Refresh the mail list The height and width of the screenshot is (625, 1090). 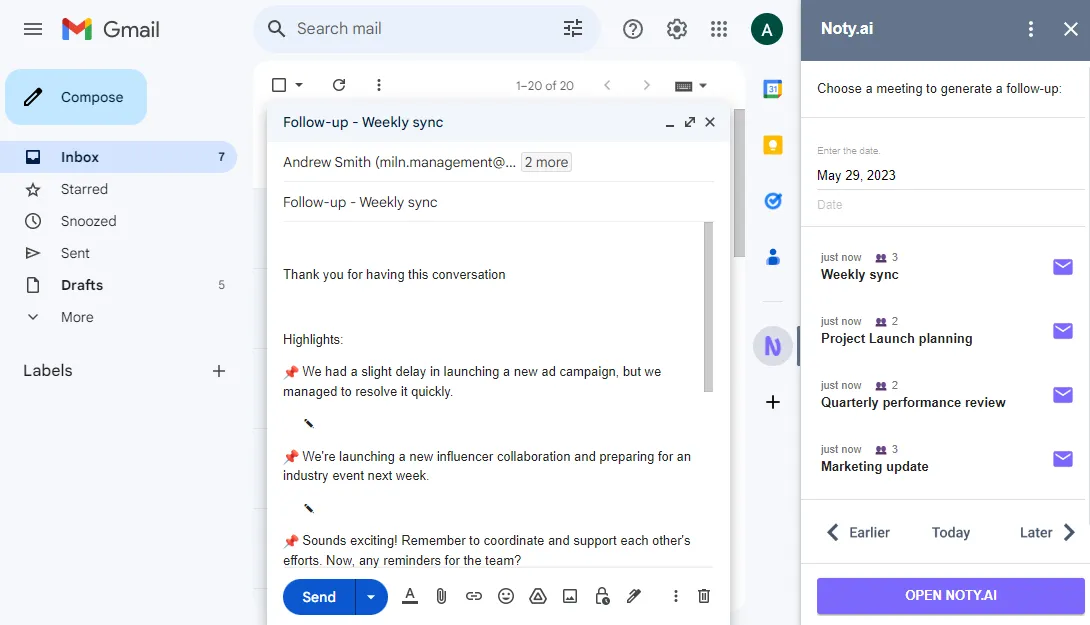[339, 85]
